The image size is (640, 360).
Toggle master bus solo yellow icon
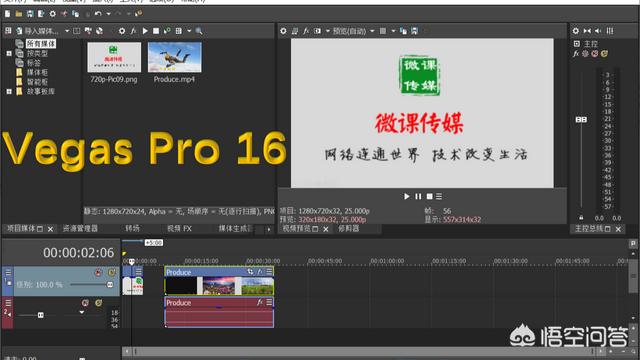[604, 53]
